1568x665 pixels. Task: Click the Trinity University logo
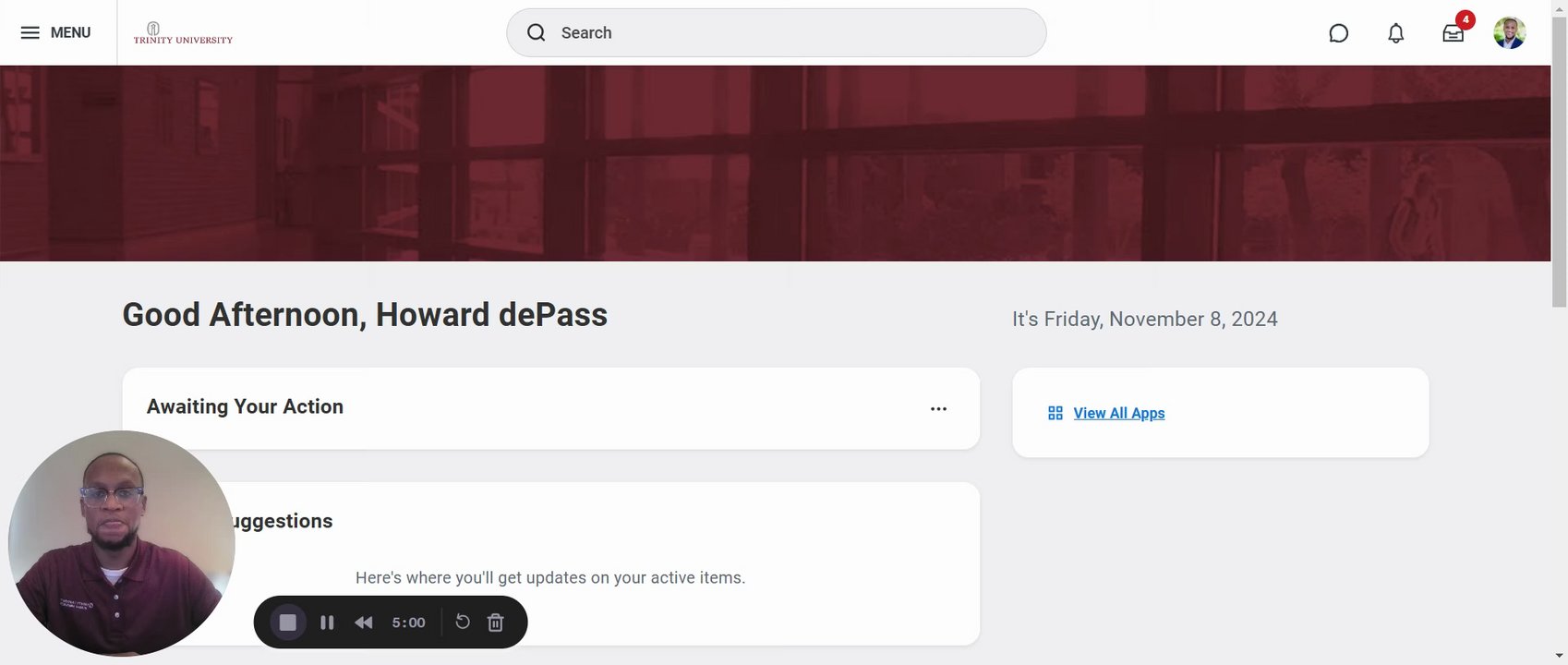click(x=183, y=33)
